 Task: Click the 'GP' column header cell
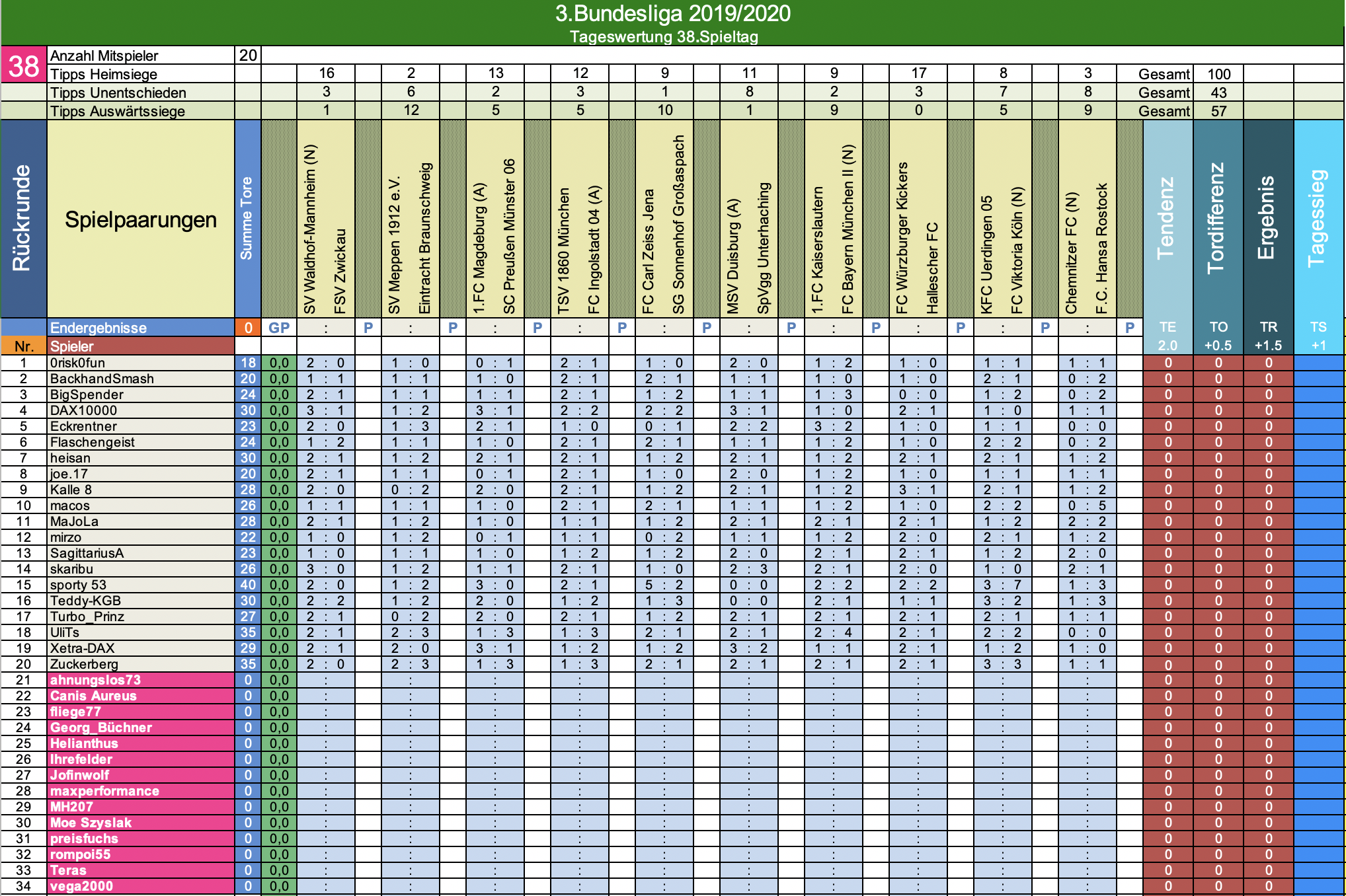(x=279, y=328)
